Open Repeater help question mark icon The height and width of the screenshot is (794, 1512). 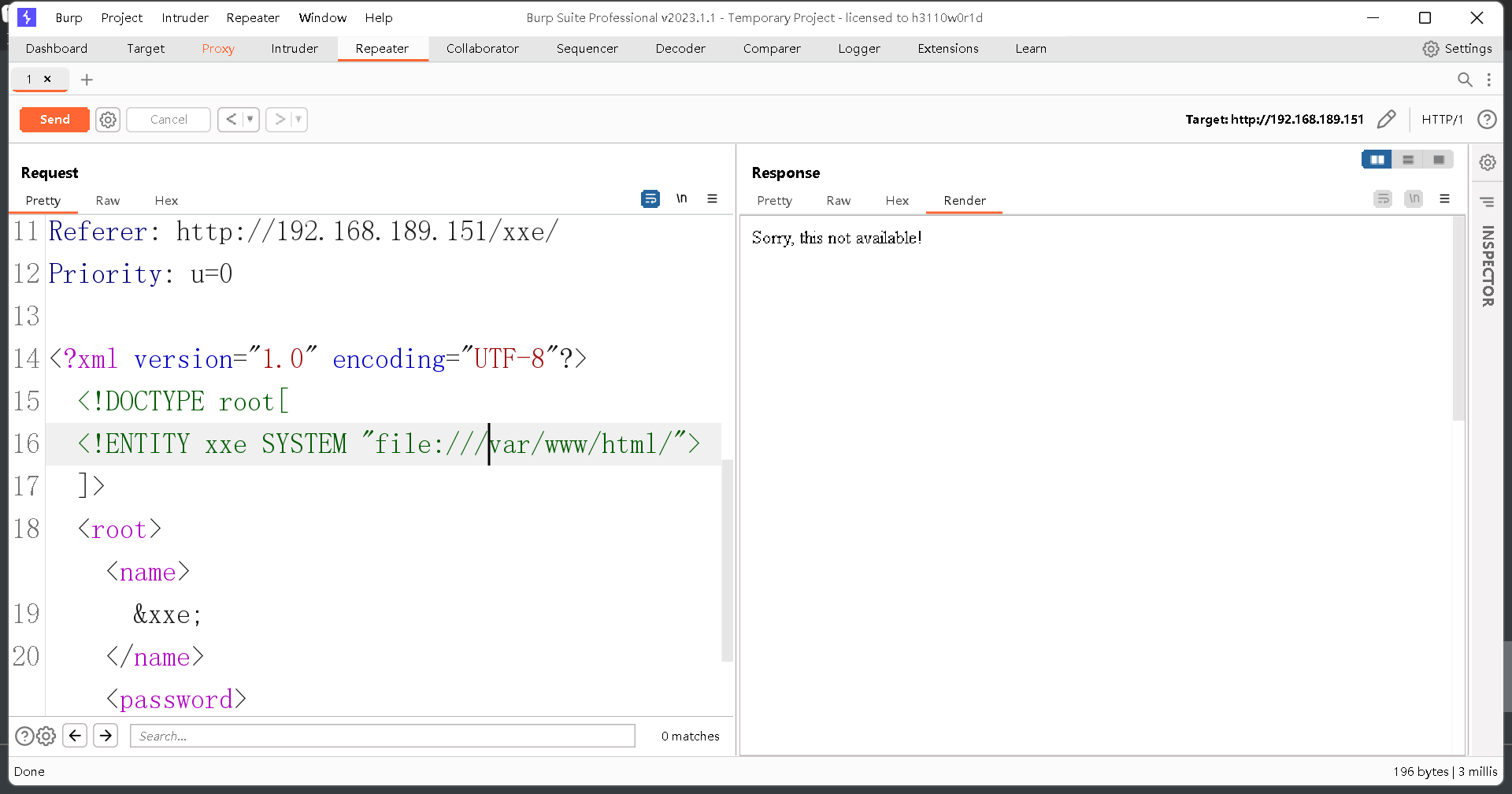(x=1487, y=120)
